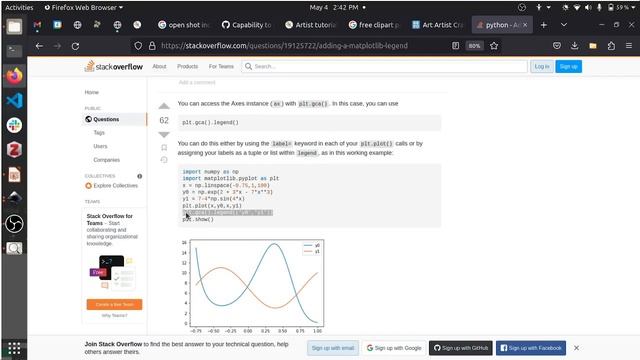Screen dimensions: 640x360
Task: Go back to the previous page
Action: click(x=39, y=46)
